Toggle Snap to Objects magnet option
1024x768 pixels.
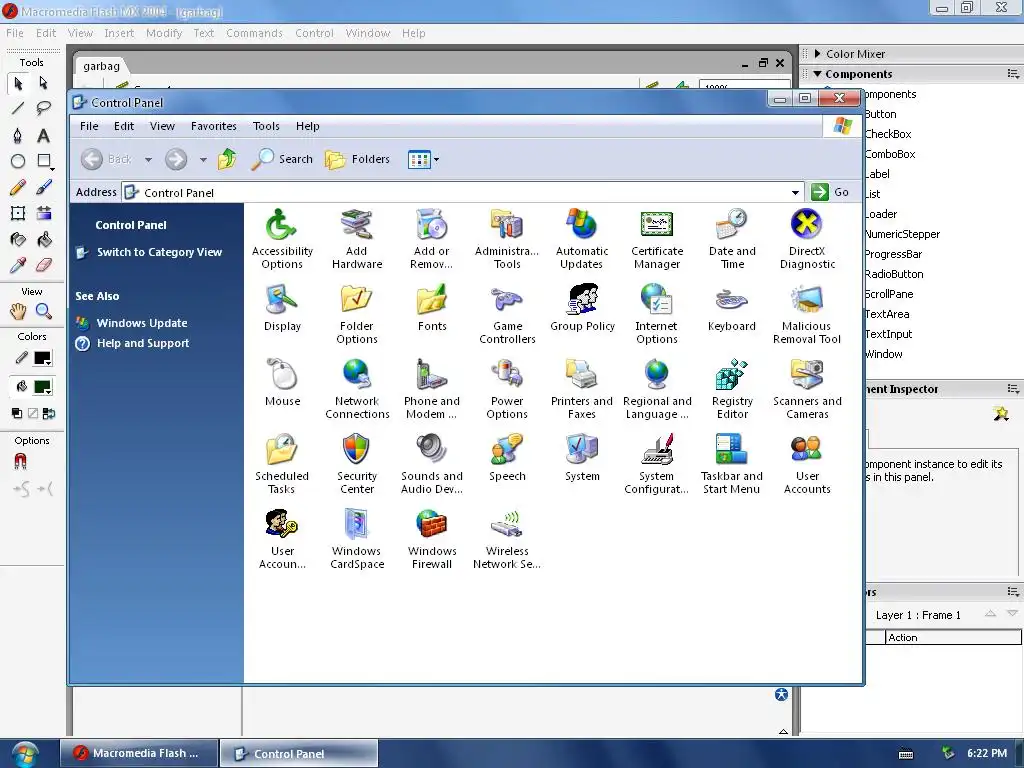click(20, 462)
